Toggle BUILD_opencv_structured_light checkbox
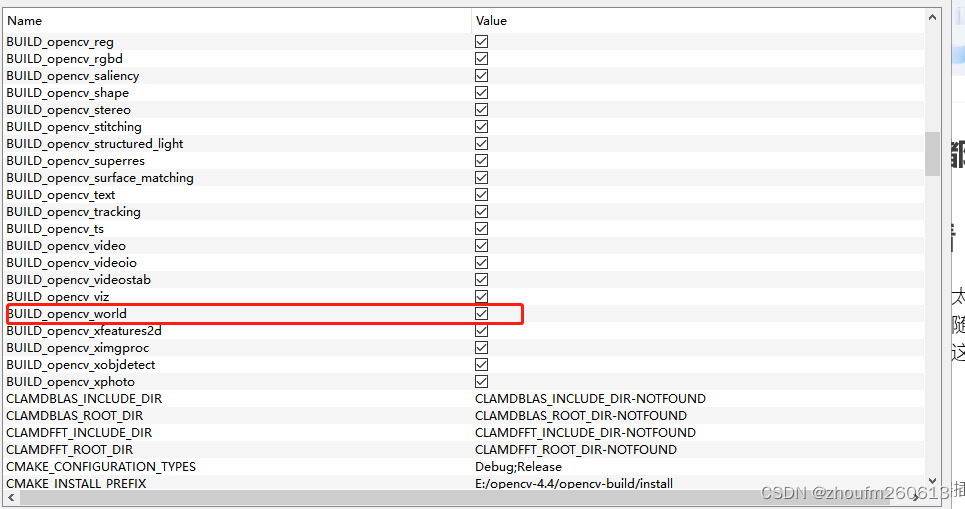 tap(481, 143)
